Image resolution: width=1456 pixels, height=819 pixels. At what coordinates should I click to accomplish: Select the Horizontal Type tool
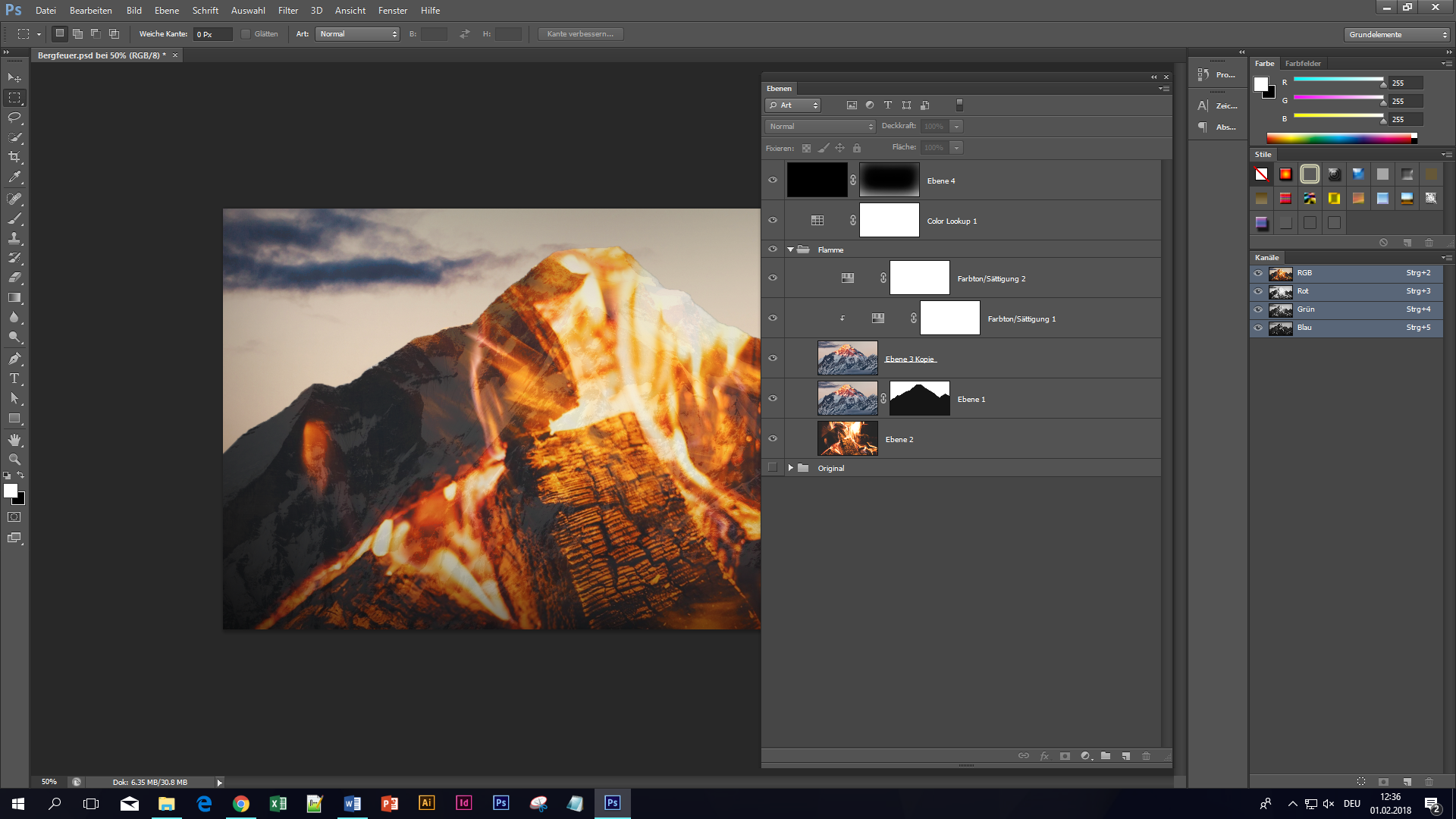[x=14, y=378]
